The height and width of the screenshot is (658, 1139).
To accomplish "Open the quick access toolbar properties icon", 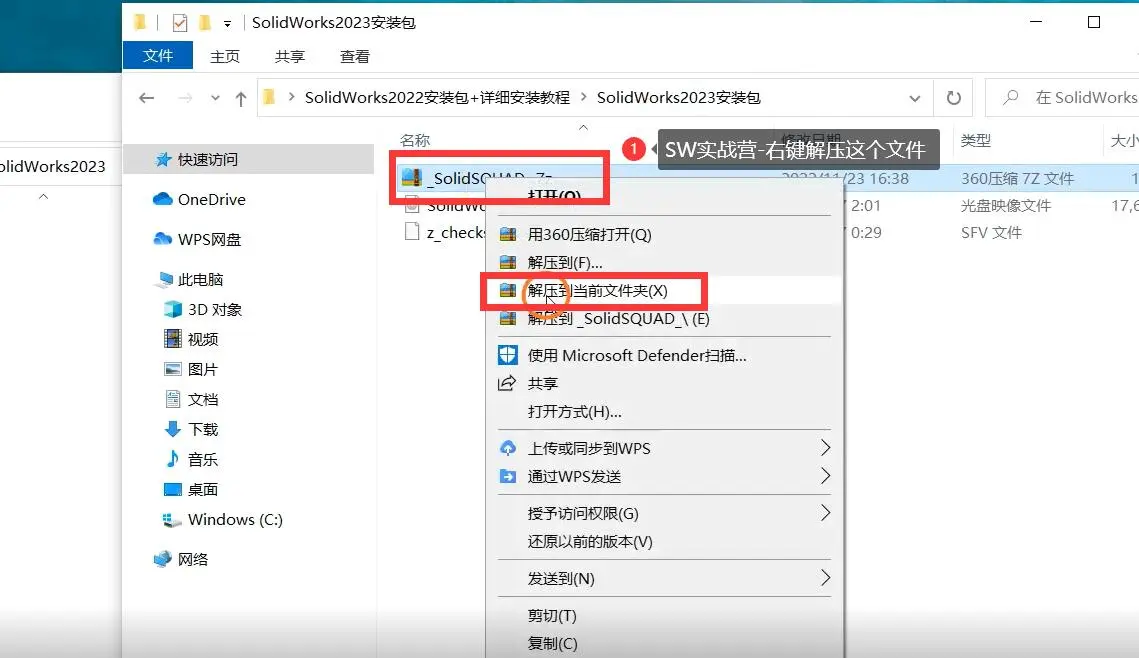I will [x=180, y=23].
